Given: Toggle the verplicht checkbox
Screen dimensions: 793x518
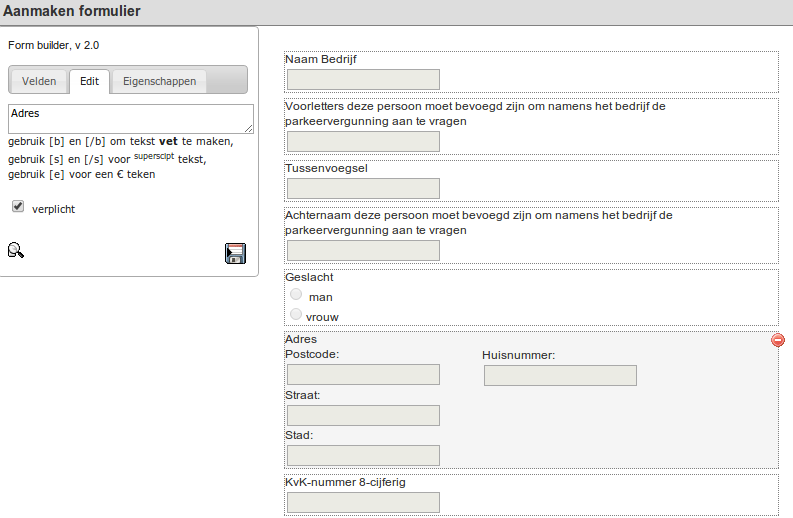Looking at the screenshot, I should [x=17, y=207].
